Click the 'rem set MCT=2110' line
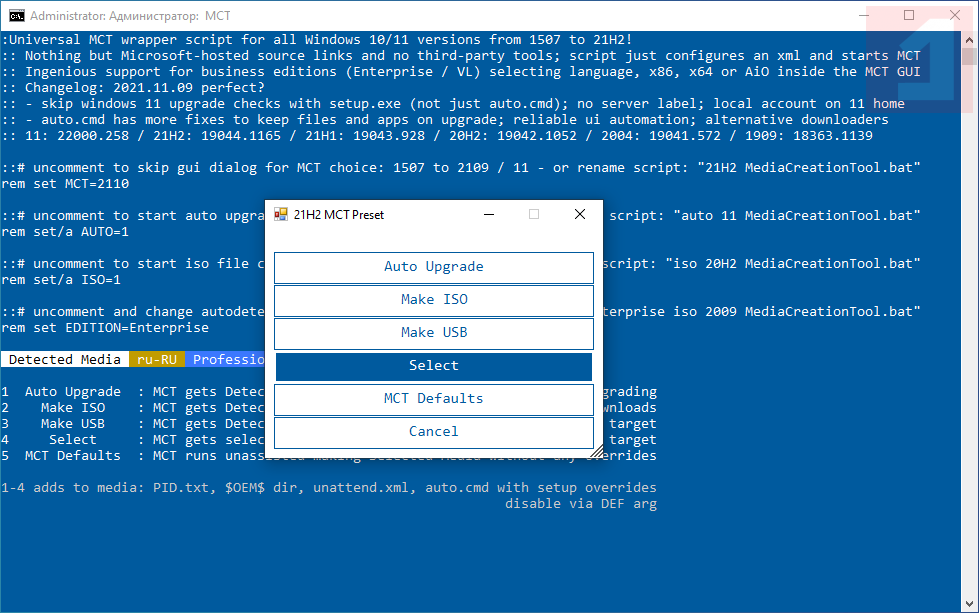The height and width of the screenshot is (613, 979). point(66,184)
